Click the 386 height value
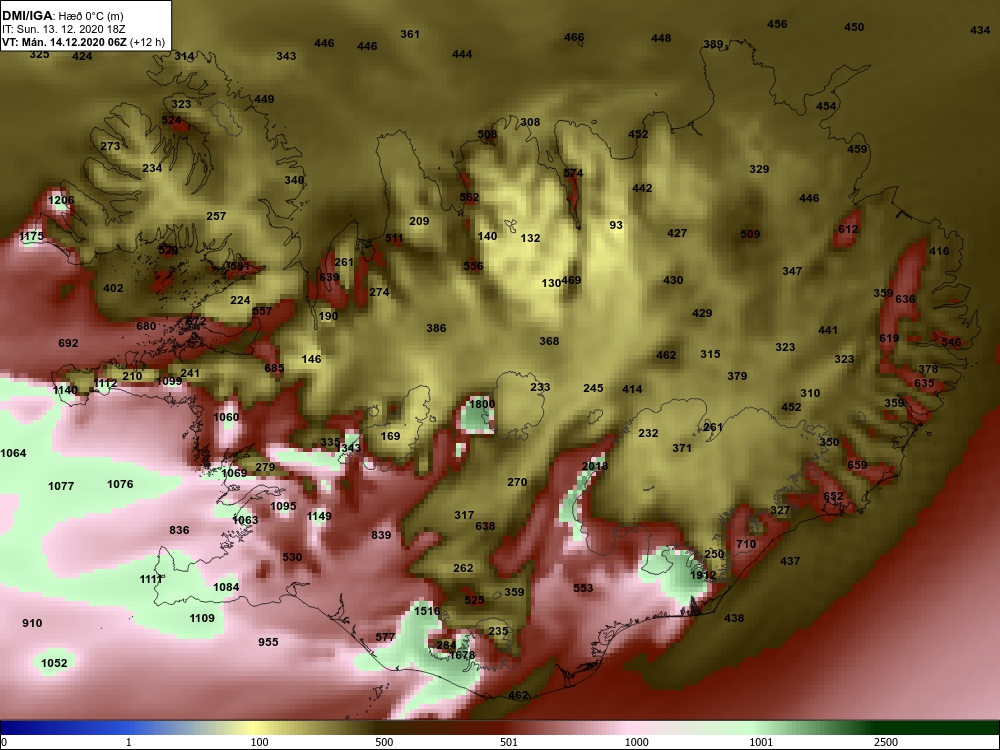This screenshot has height=750, width=1000. [x=436, y=328]
